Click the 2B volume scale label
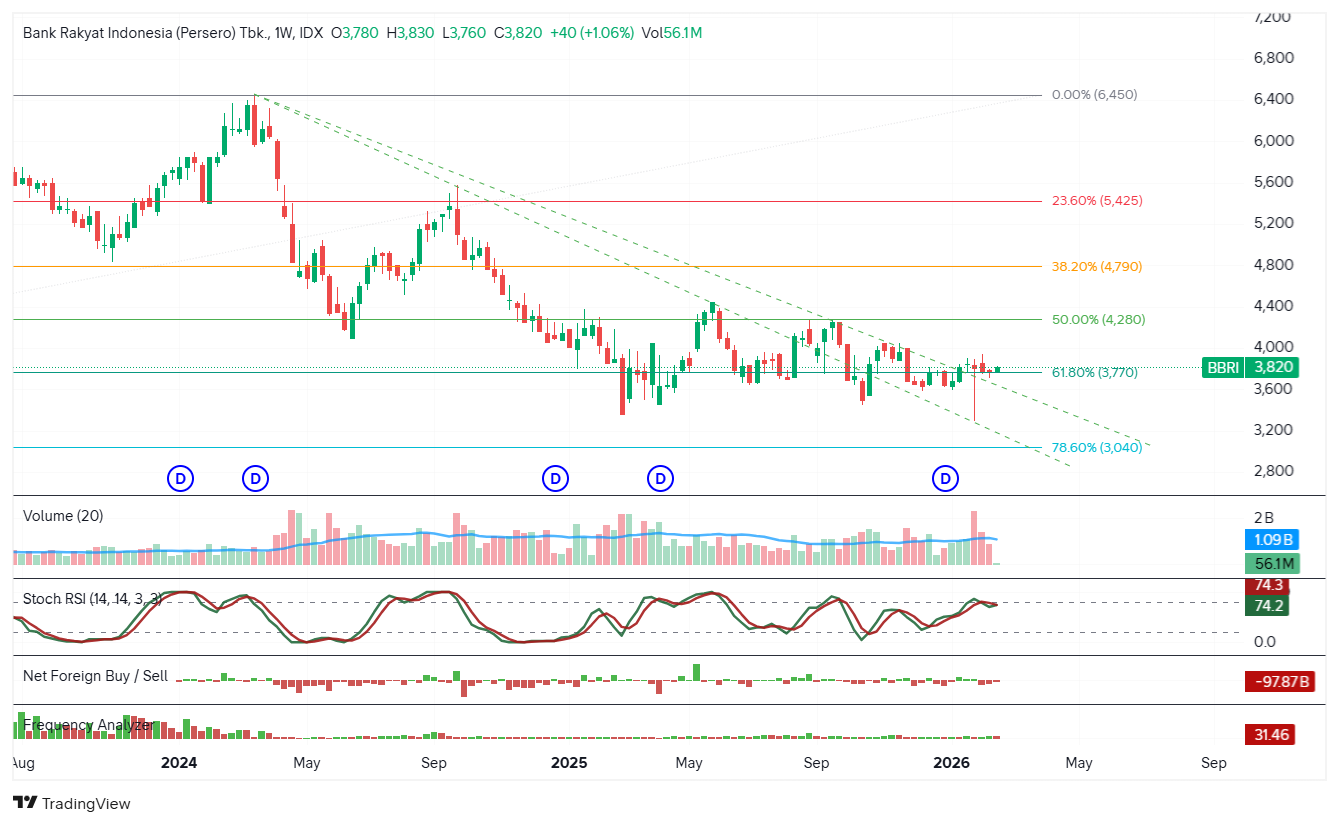The image size is (1339, 824). 1264,517
